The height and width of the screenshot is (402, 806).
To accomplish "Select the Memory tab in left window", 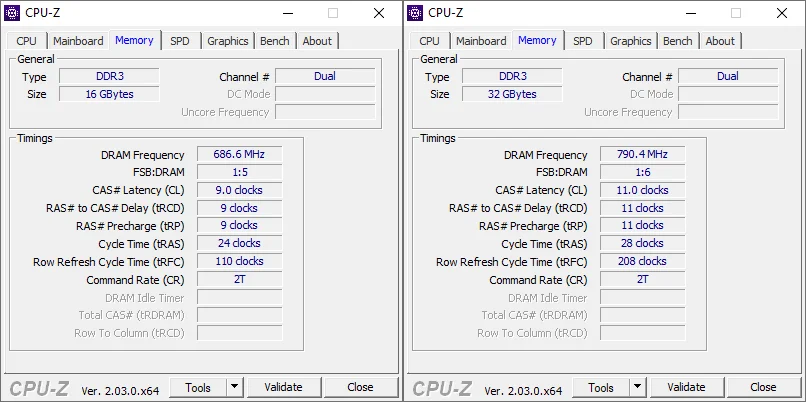I will point(134,40).
